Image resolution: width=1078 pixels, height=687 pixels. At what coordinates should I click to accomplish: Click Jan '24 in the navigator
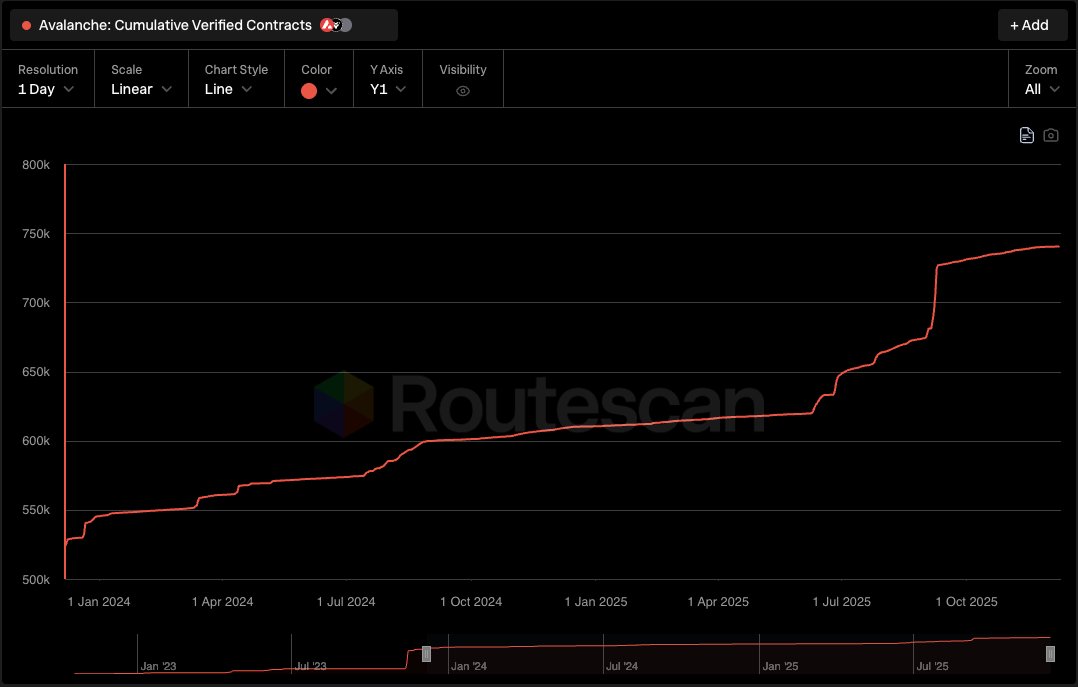(469, 666)
